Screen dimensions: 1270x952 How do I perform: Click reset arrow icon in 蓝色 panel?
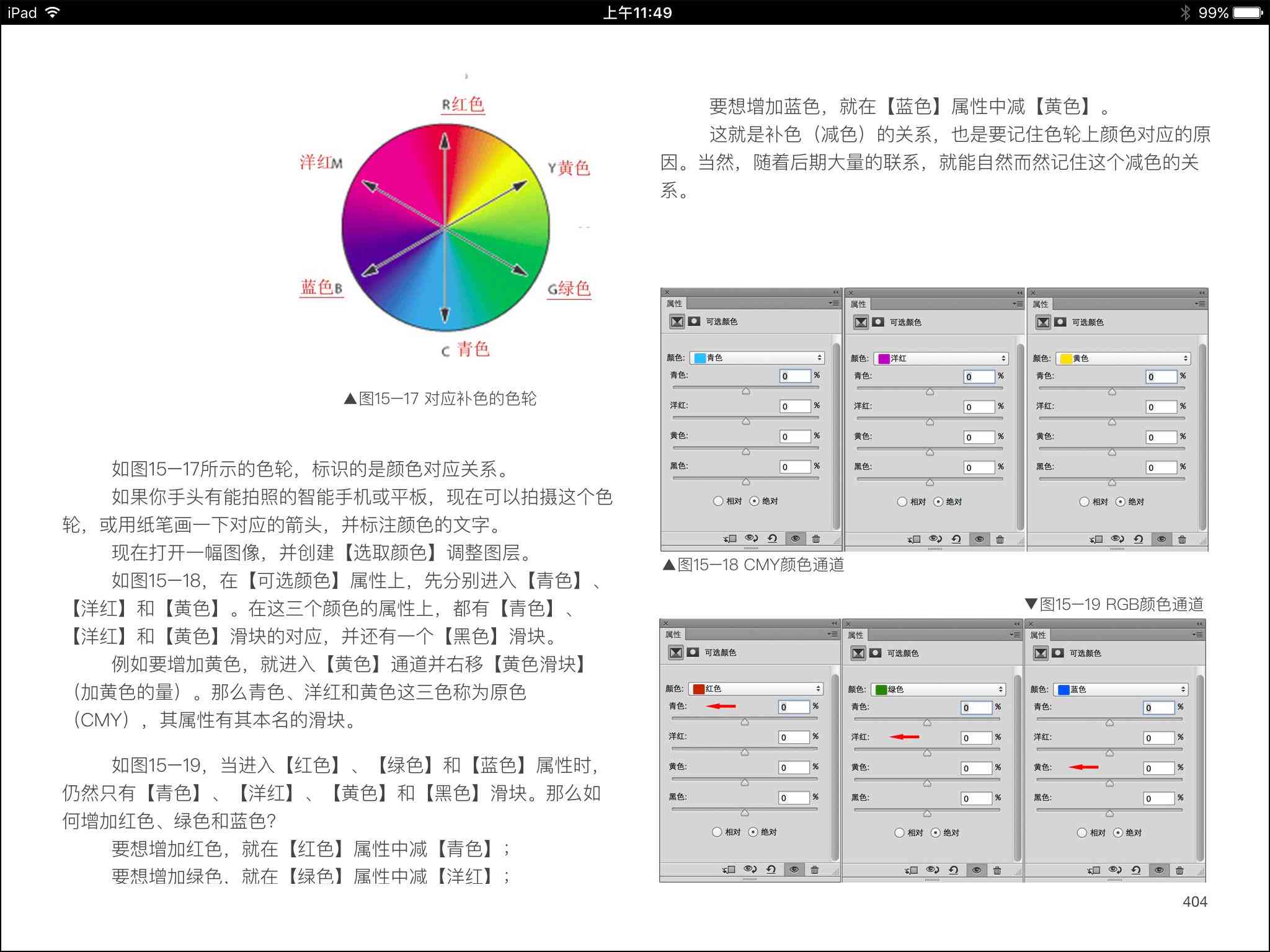click(x=1137, y=870)
